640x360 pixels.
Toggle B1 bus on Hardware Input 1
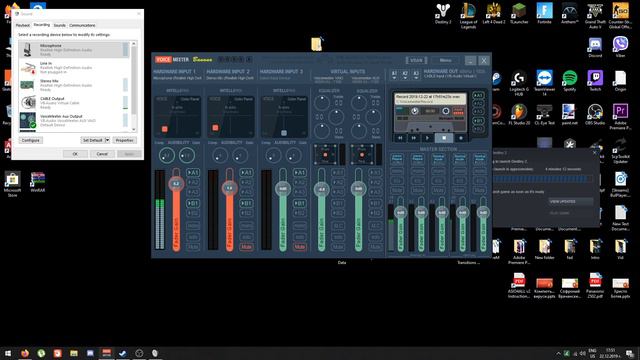click(193, 203)
